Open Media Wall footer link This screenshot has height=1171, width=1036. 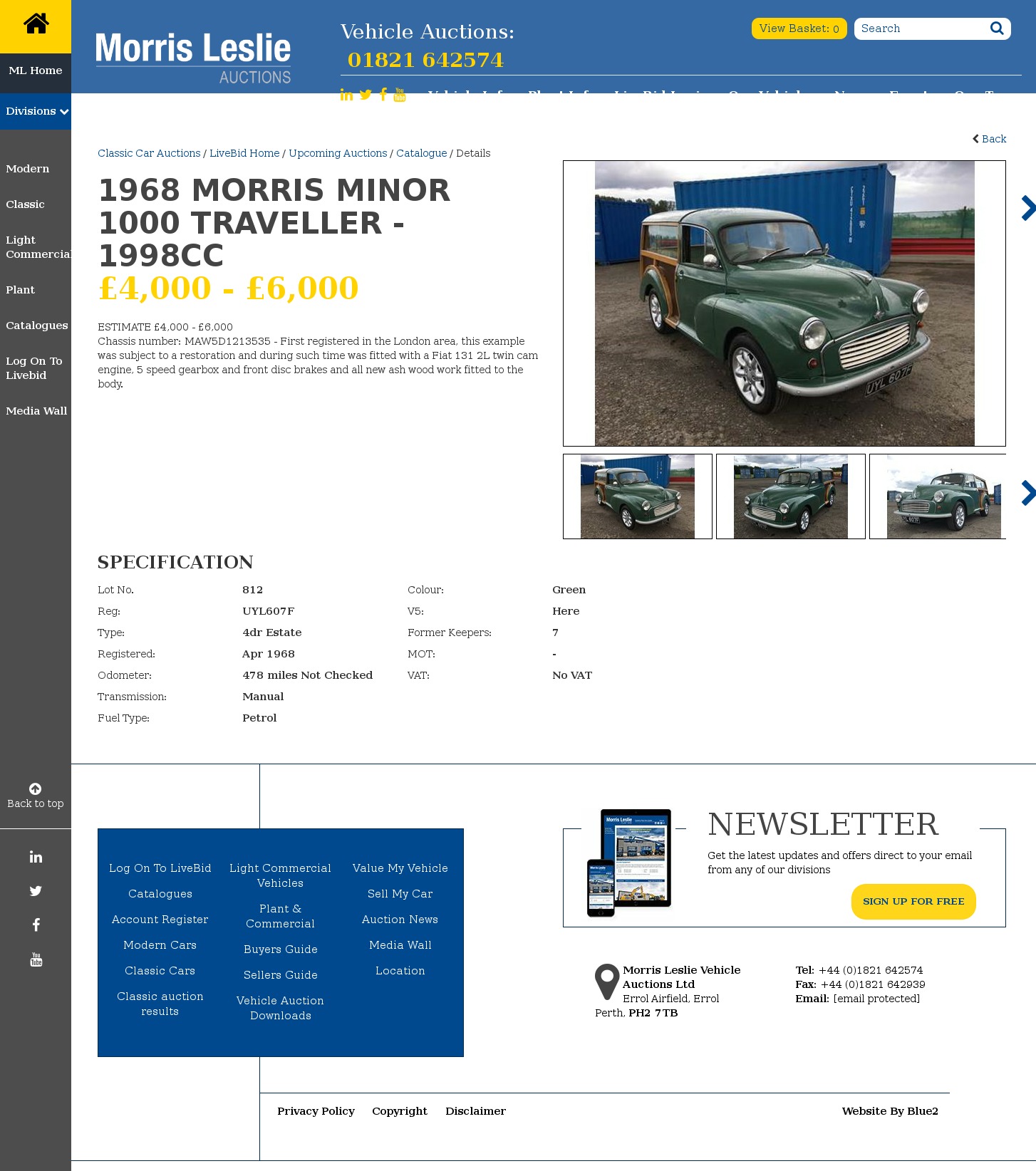coord(400,945)
